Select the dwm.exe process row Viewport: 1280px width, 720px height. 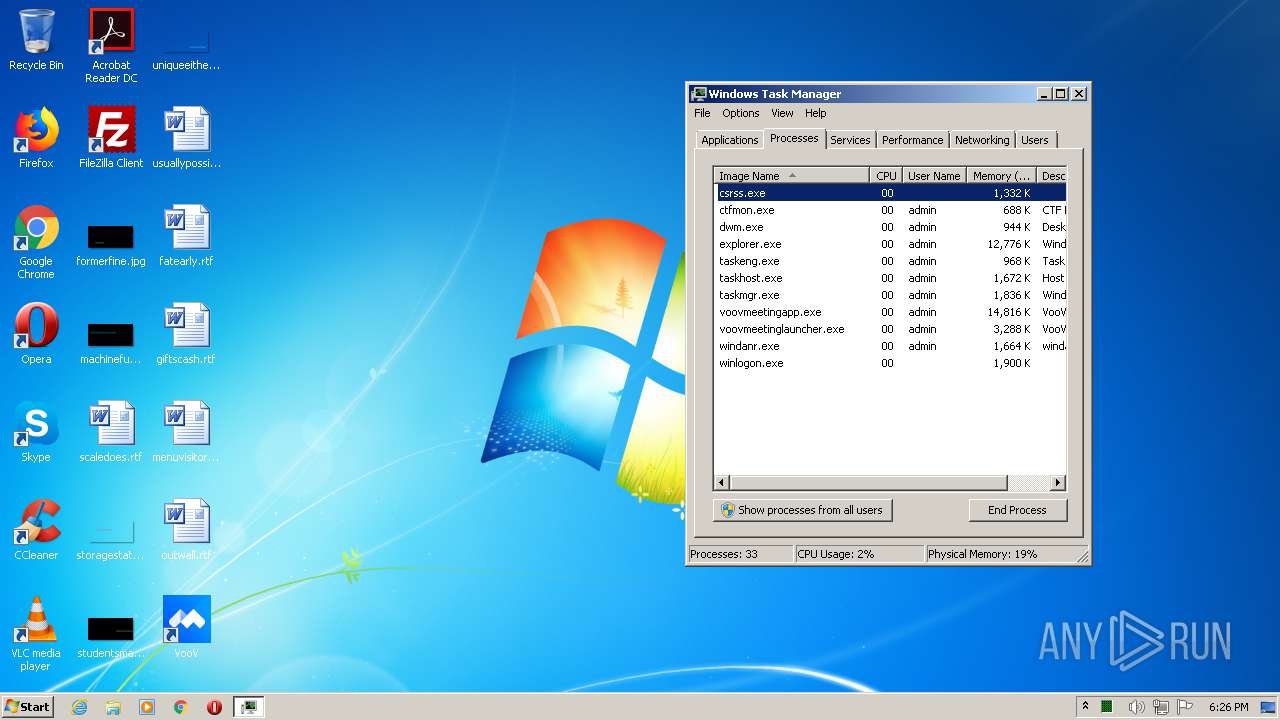891,227
